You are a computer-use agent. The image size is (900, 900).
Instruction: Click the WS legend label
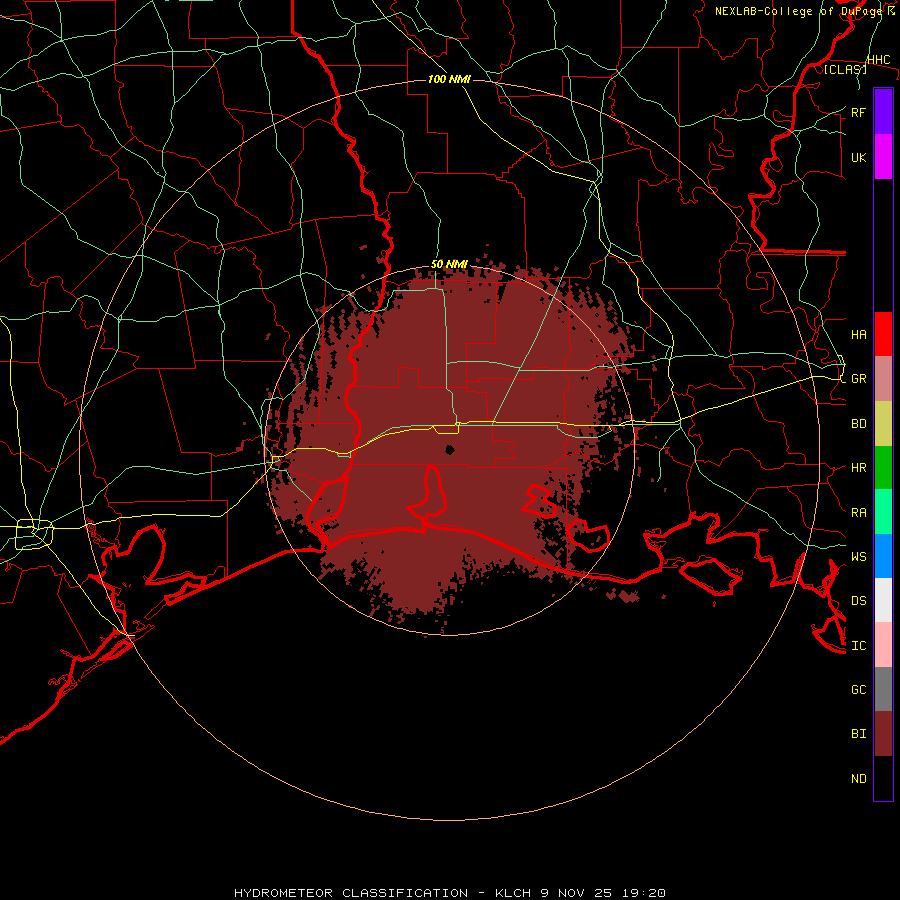click(859, 557)
